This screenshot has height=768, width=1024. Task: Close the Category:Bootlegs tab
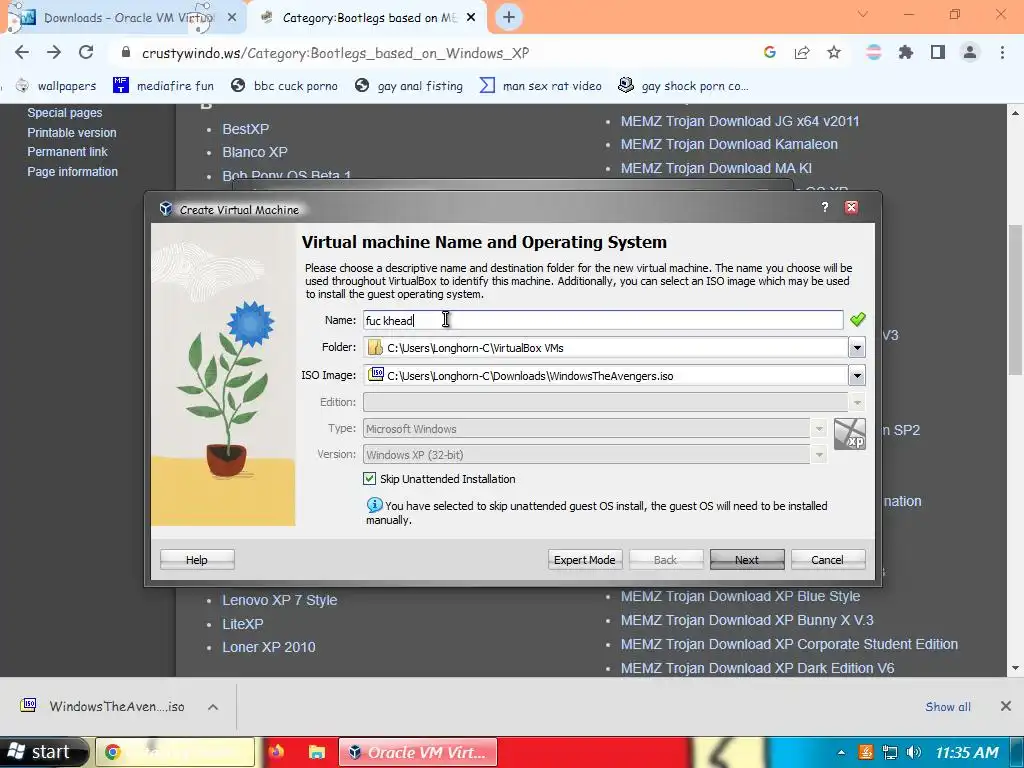click(471, 18)
